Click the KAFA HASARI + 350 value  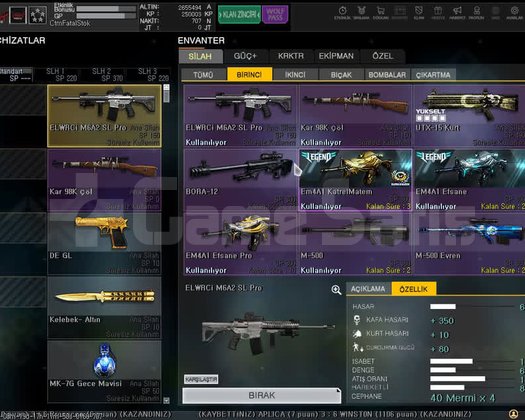pyautogui.click(x=442, y=321)
